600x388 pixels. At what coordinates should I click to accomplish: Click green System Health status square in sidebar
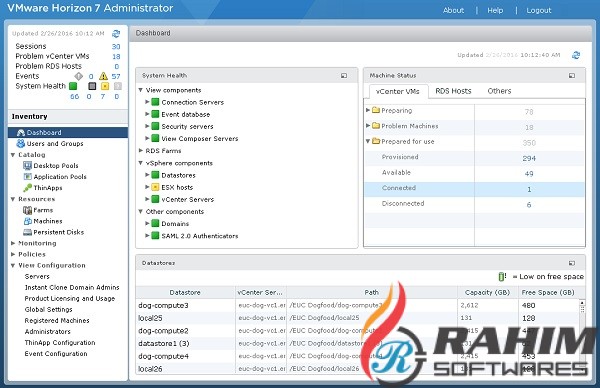tap(73, 86)
